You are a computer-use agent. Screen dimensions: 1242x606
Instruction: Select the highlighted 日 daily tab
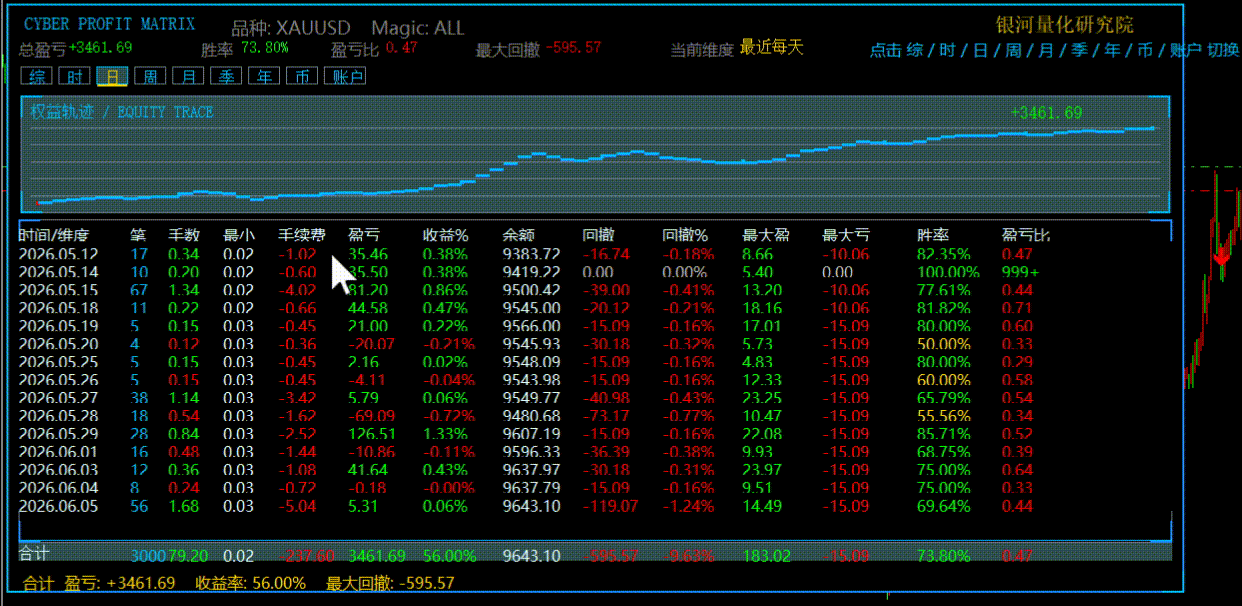click(x=113, y=76)
